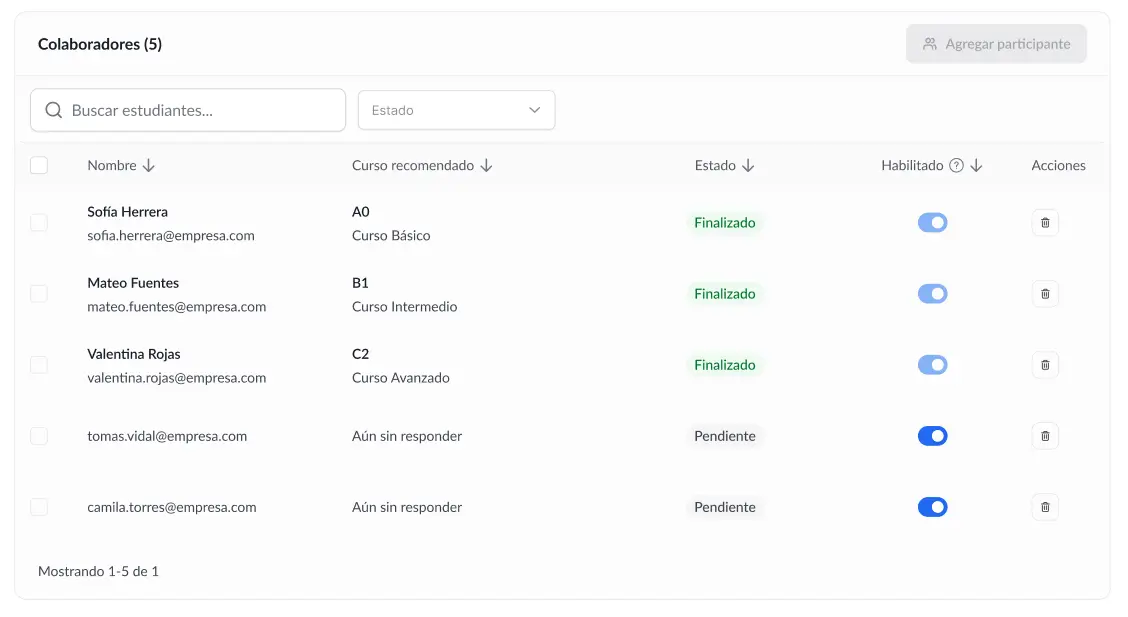Delete Mateo Fuentes with the trash icon
Screen dimensions: 1128x617
click(1045, 294)
